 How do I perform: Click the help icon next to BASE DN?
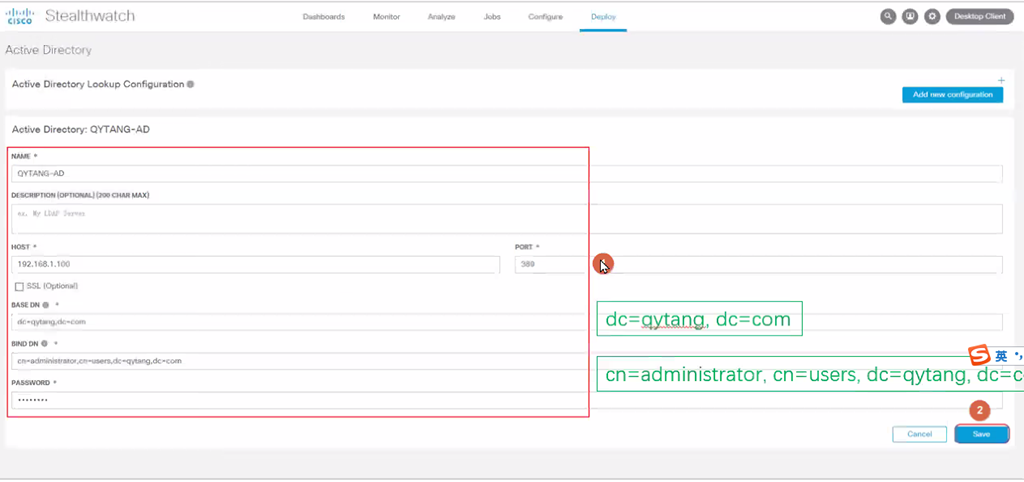(46, 305)
